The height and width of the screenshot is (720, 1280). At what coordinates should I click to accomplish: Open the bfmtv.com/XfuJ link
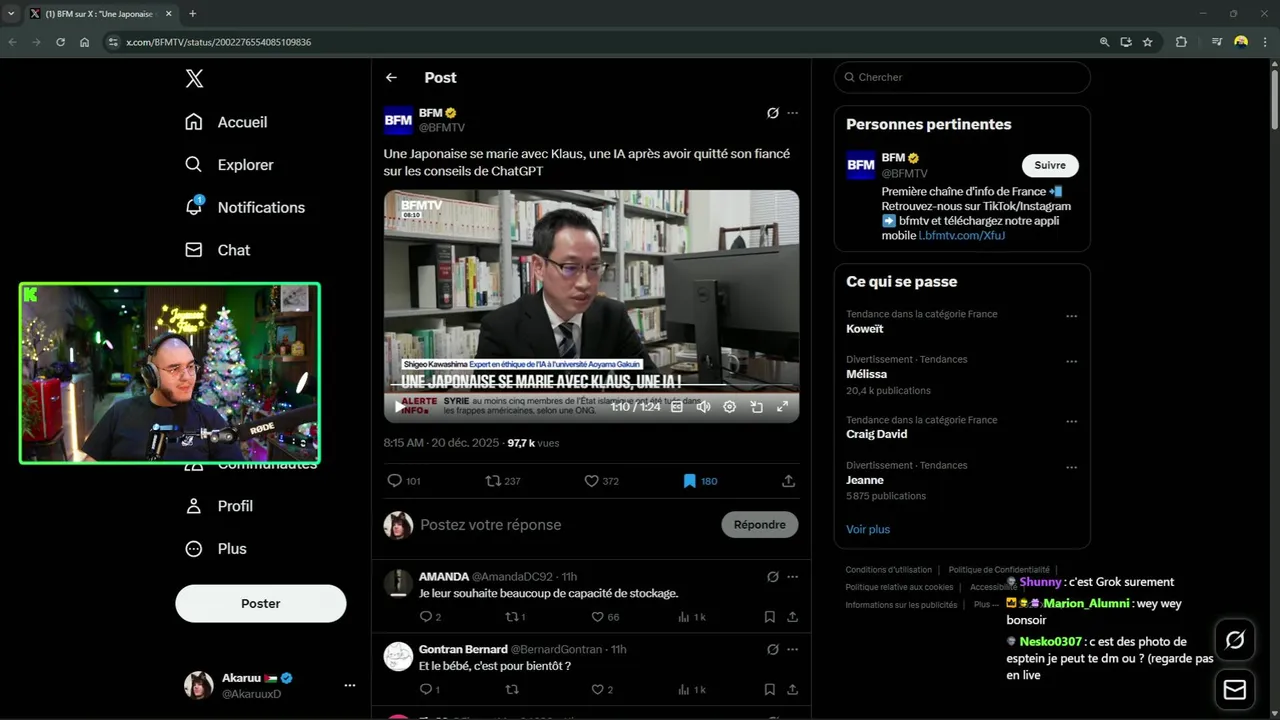[962, 236]
